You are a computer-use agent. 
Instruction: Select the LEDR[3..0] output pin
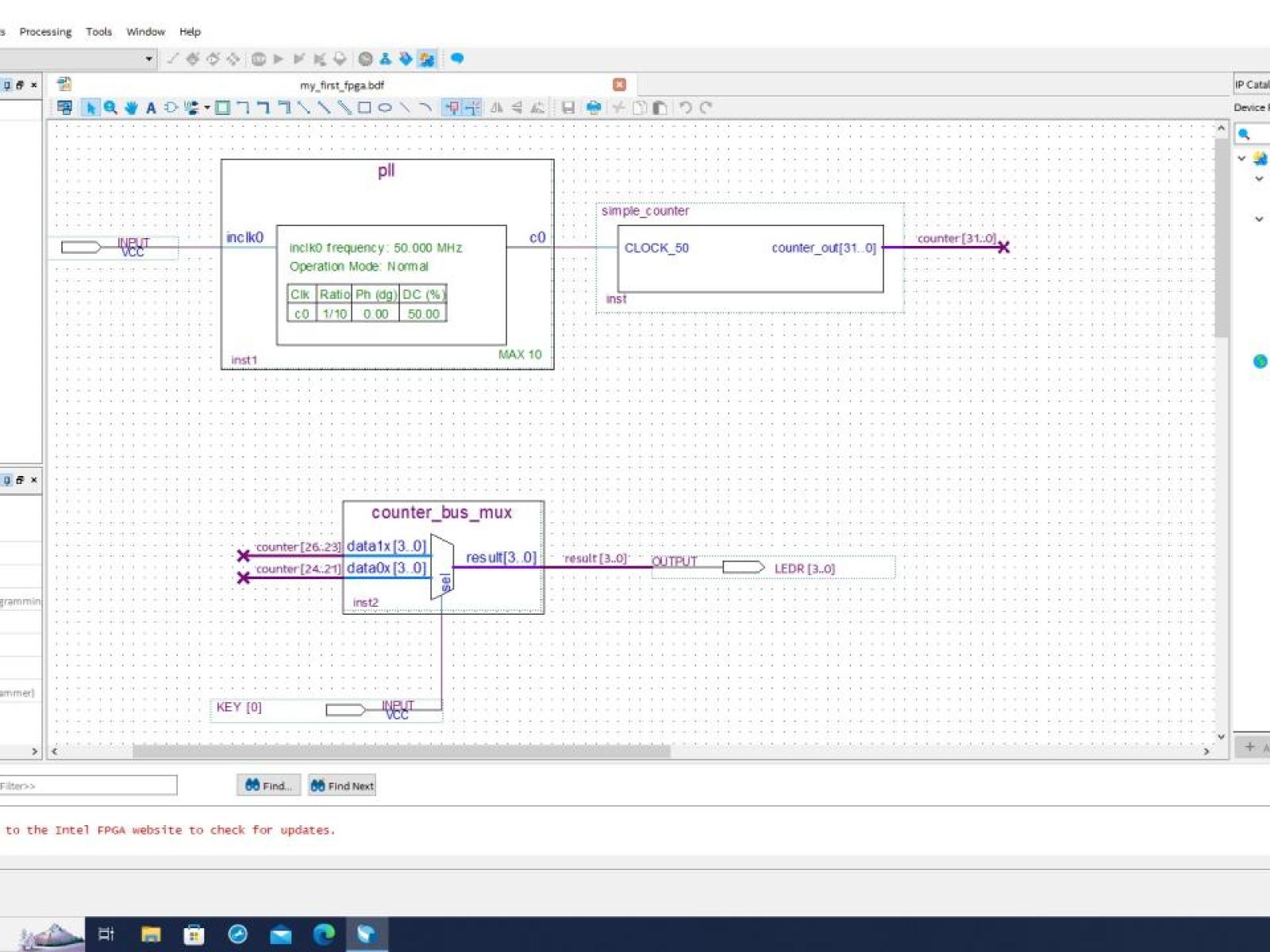coord(773,567)
